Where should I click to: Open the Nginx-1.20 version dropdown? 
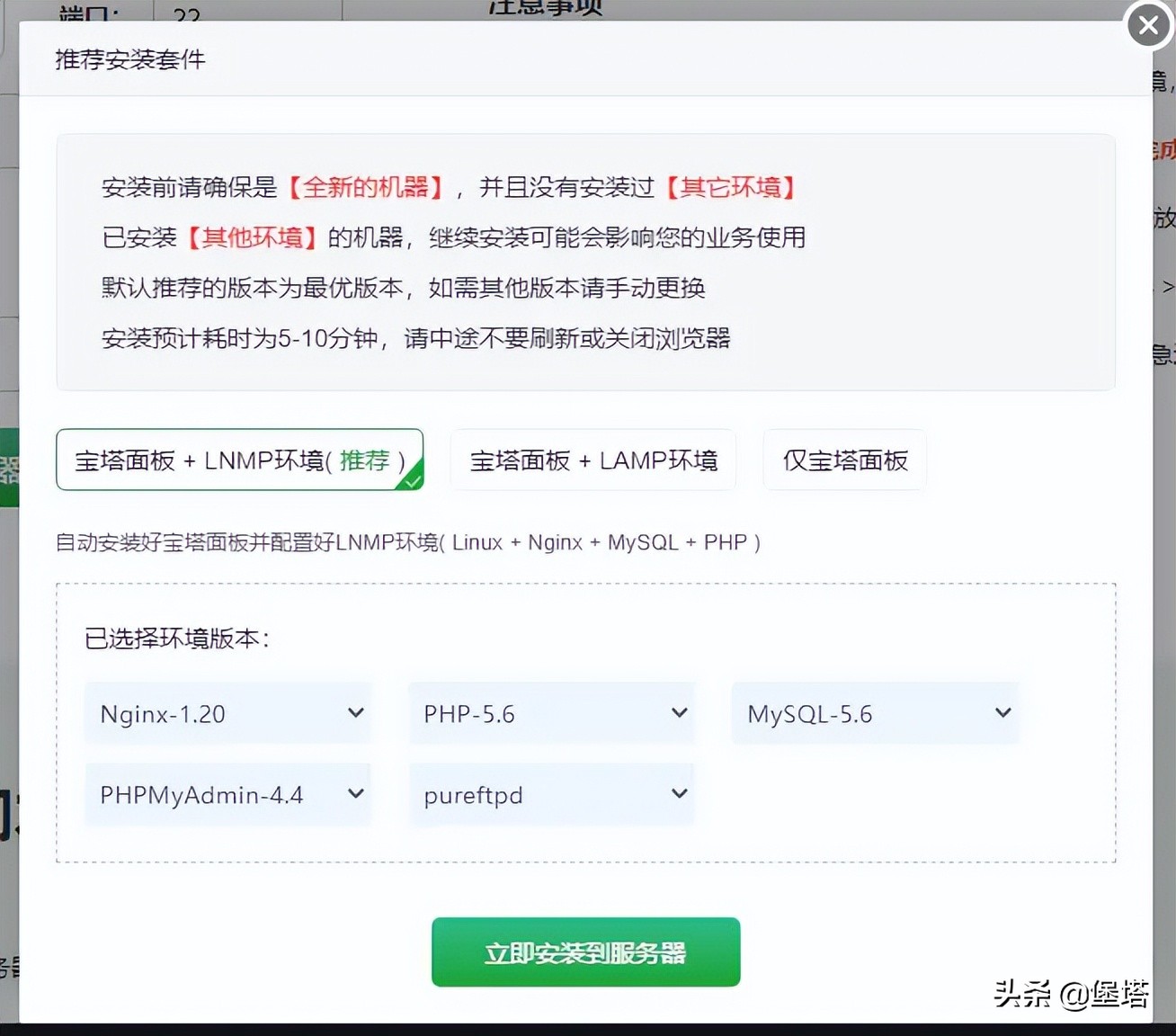click(227, 712)
